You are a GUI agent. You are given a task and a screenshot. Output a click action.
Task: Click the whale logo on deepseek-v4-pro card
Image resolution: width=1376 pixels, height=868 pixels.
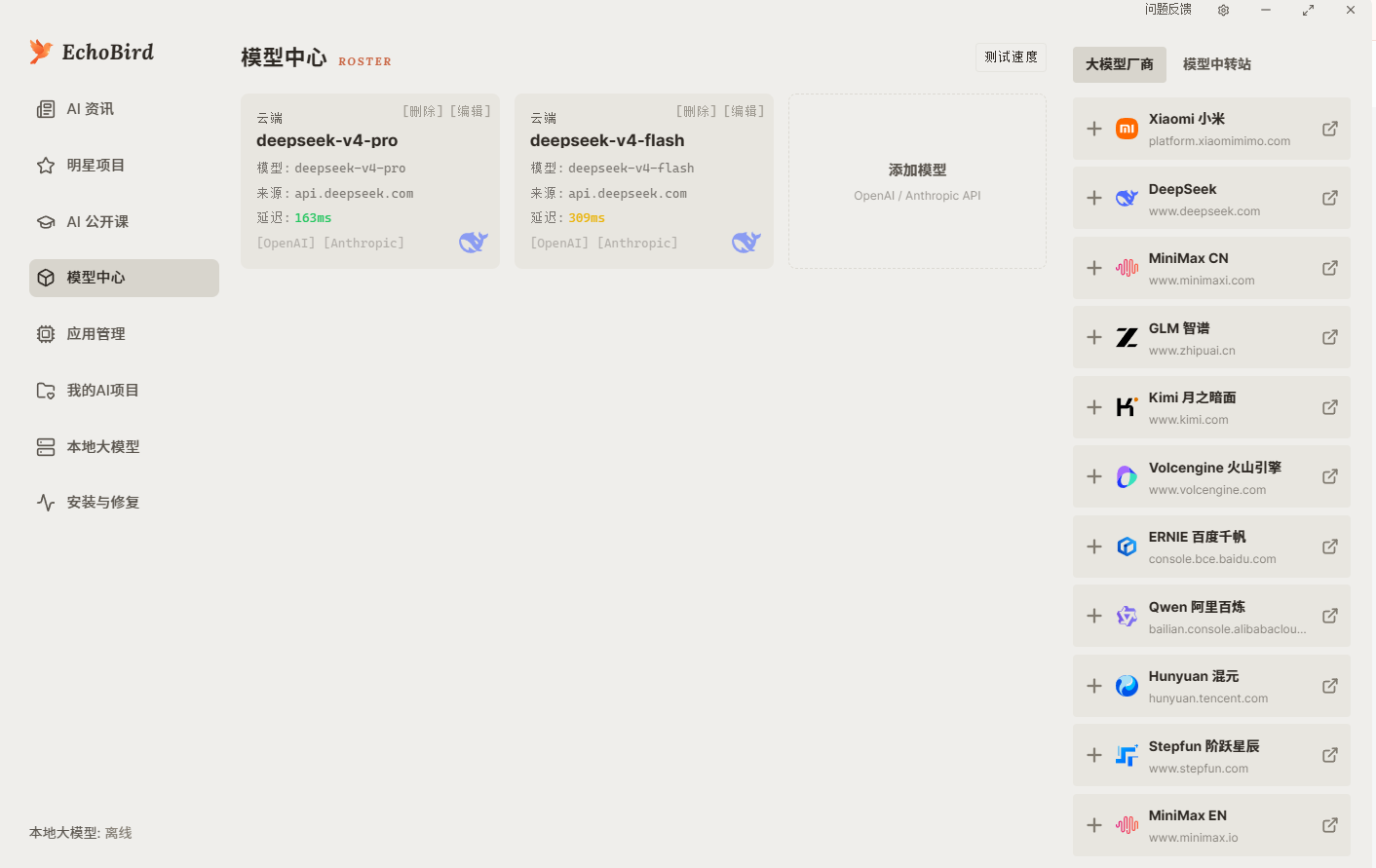coord(474,242)
